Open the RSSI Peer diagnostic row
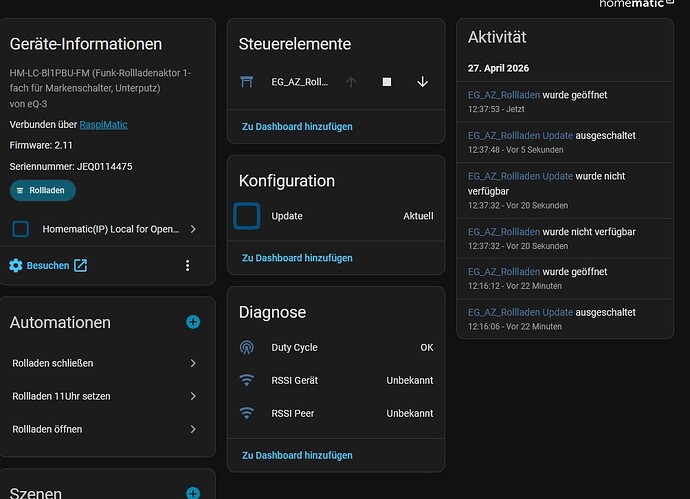Image resolution: width=690 pixels, height=499 pixels. (336, 413)
